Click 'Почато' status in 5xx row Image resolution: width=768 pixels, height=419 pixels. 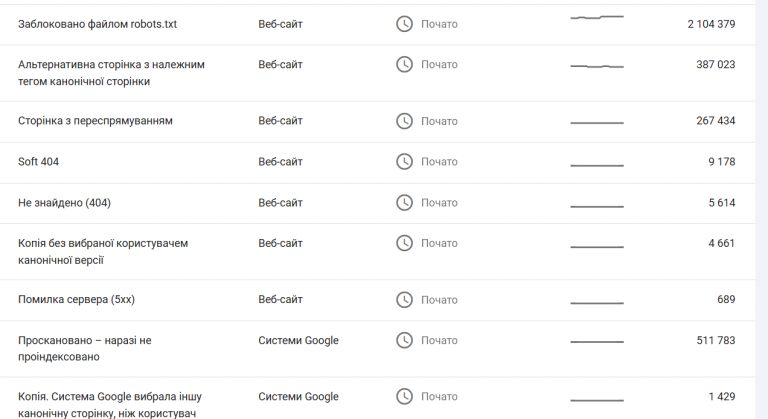click(439, 300)
